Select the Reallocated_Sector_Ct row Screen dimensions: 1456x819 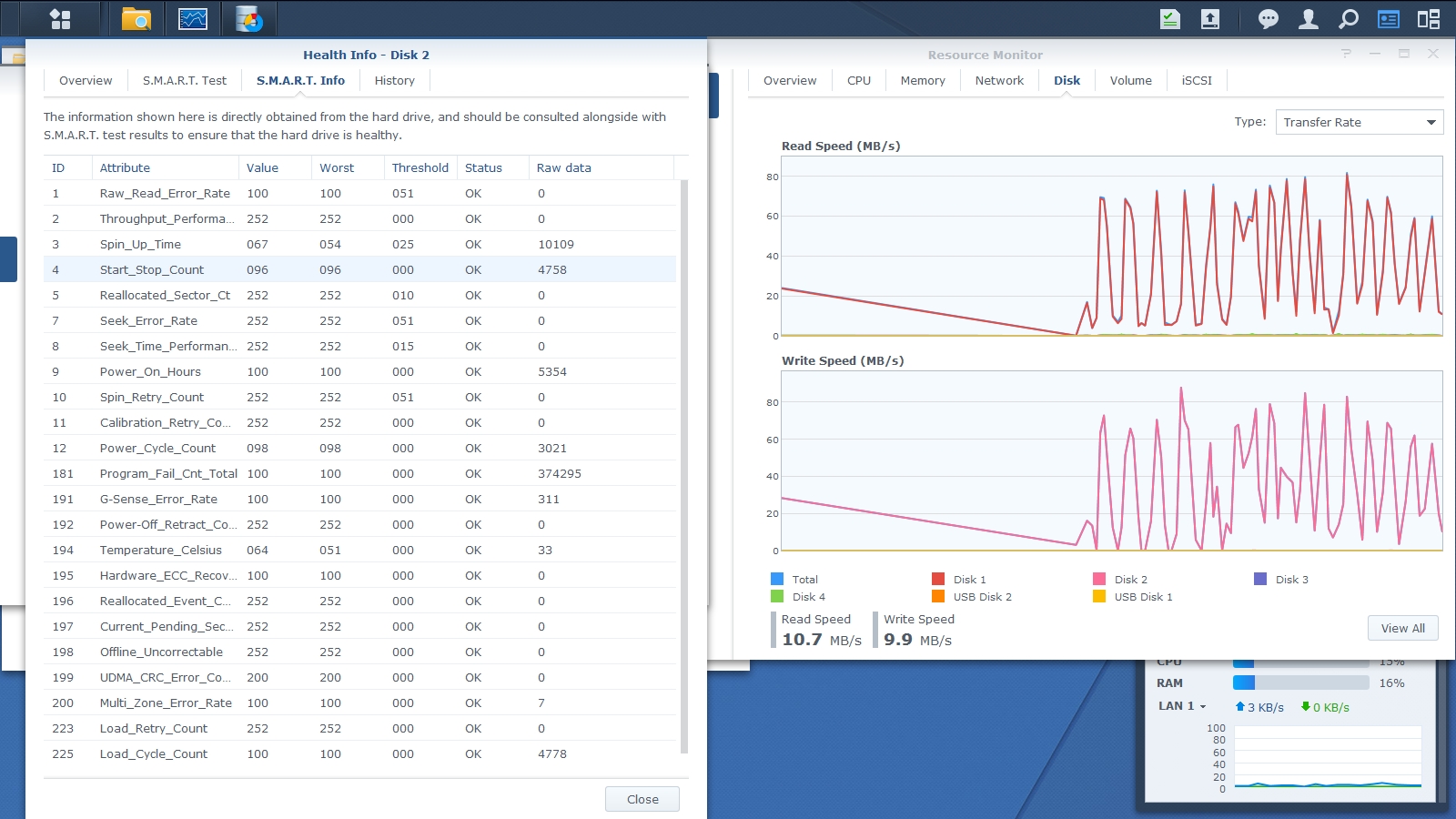(359, 295)
